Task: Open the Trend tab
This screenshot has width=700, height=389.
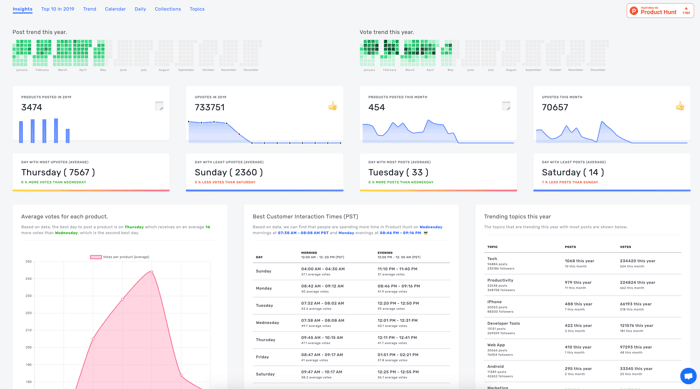Action: coord(89,9)
